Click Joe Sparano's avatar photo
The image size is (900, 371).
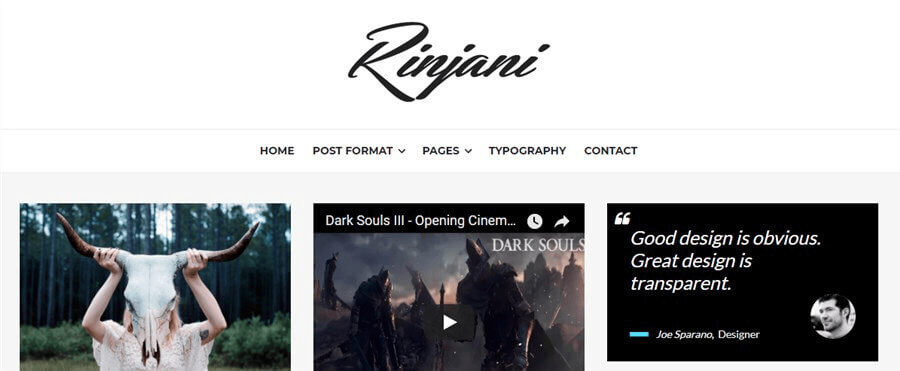point(833,316)
